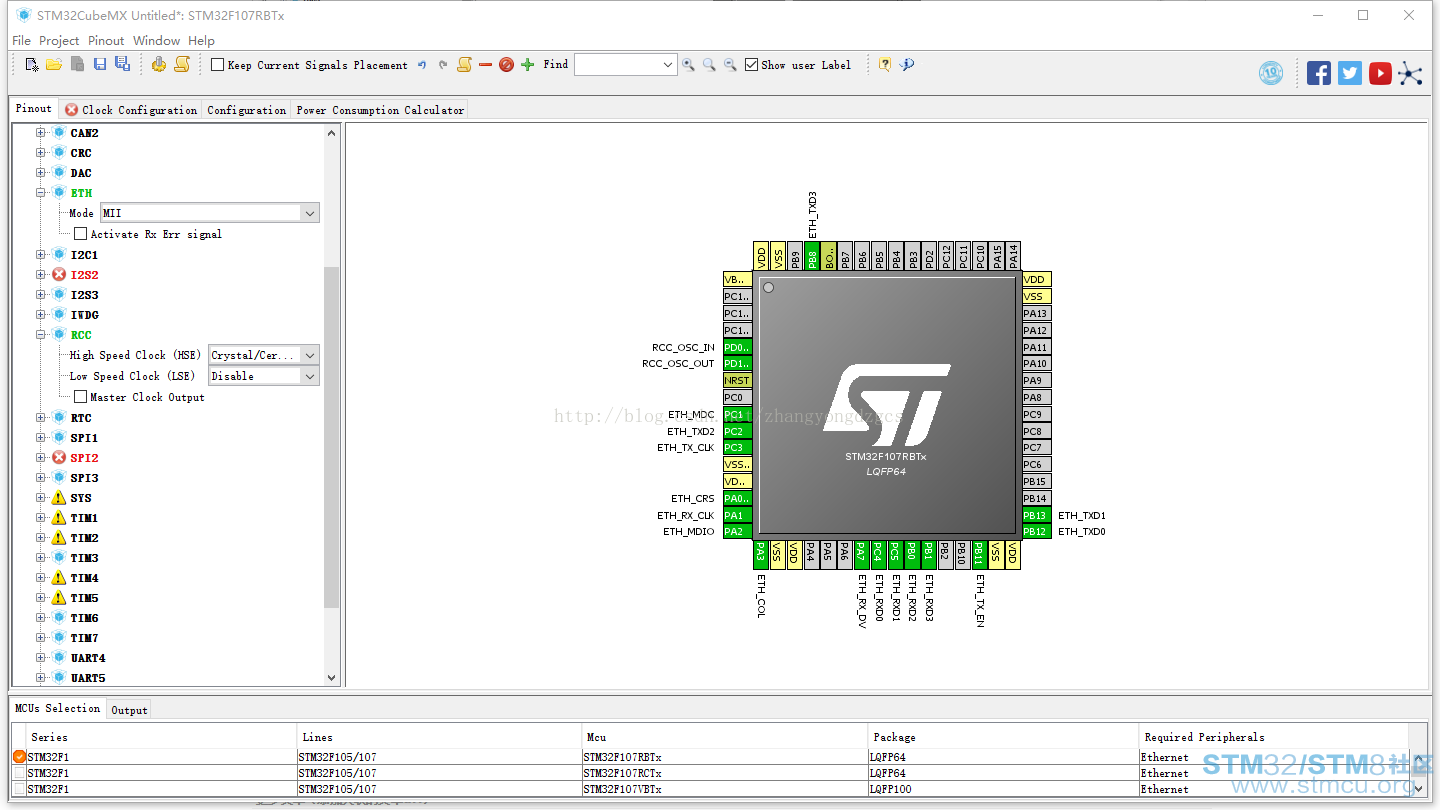1440x810 pixels.
Task: Click the PA9 pin on chip
Action: click(x=1036, y=380)
